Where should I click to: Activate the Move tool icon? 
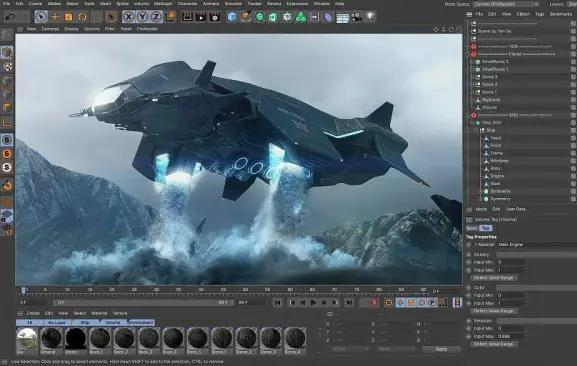pyautogui.click(x=55, y=17)
